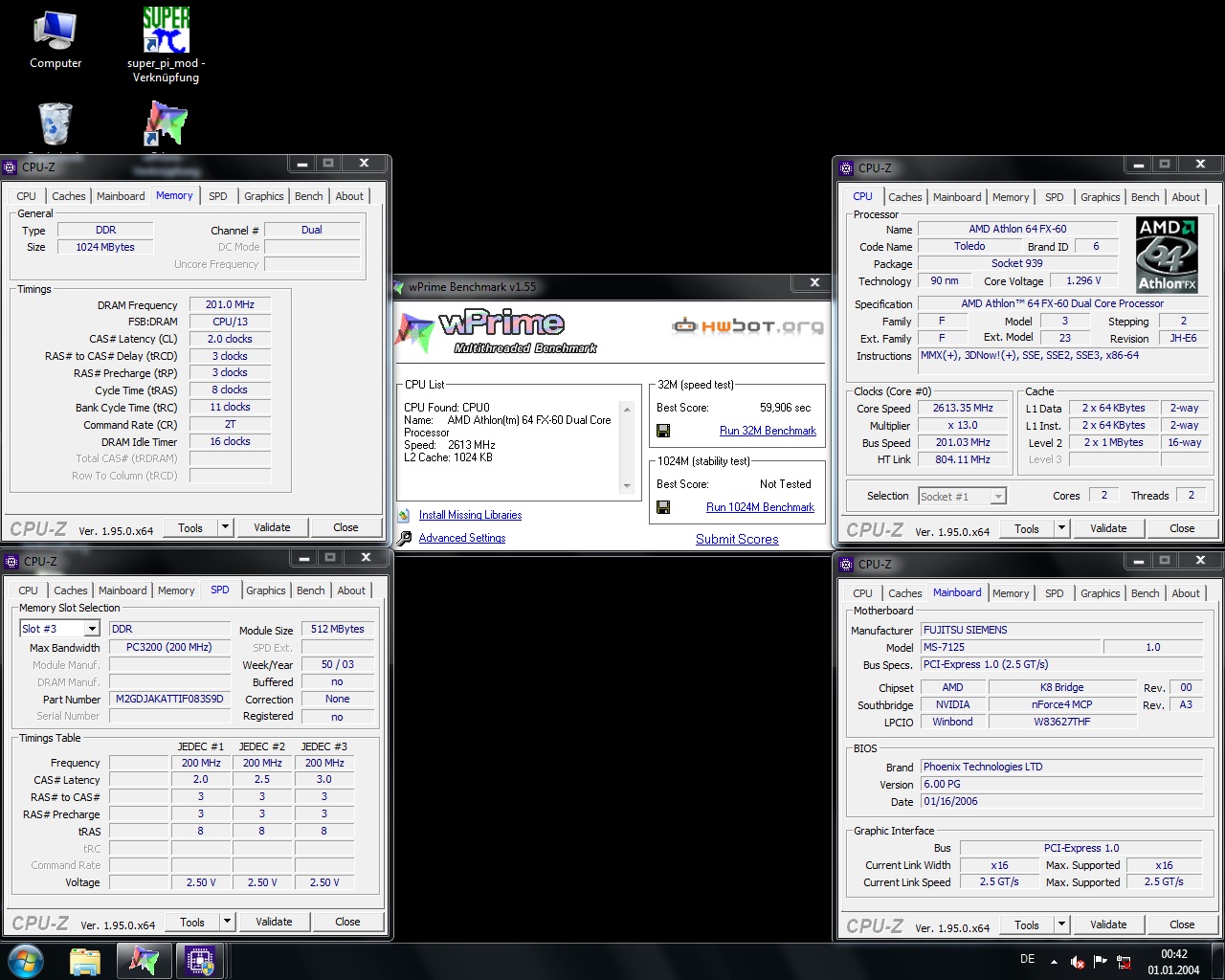Click the Manufacturer FUJITSU SIEMENS field
Image resolution: width=1225 pixels, height=980 pixels.
(1061, 630)
